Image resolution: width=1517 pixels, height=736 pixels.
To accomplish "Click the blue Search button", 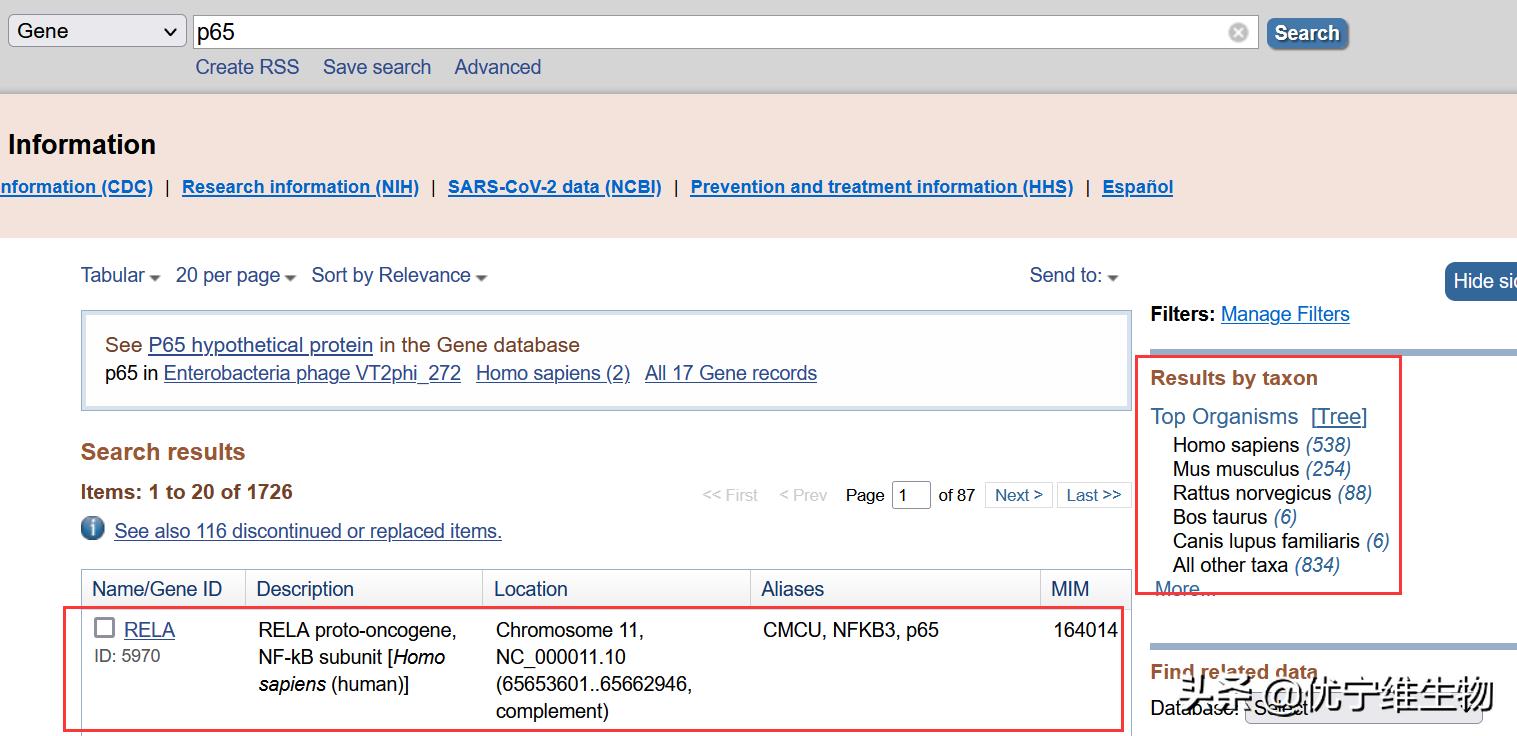I will 1306,33.
